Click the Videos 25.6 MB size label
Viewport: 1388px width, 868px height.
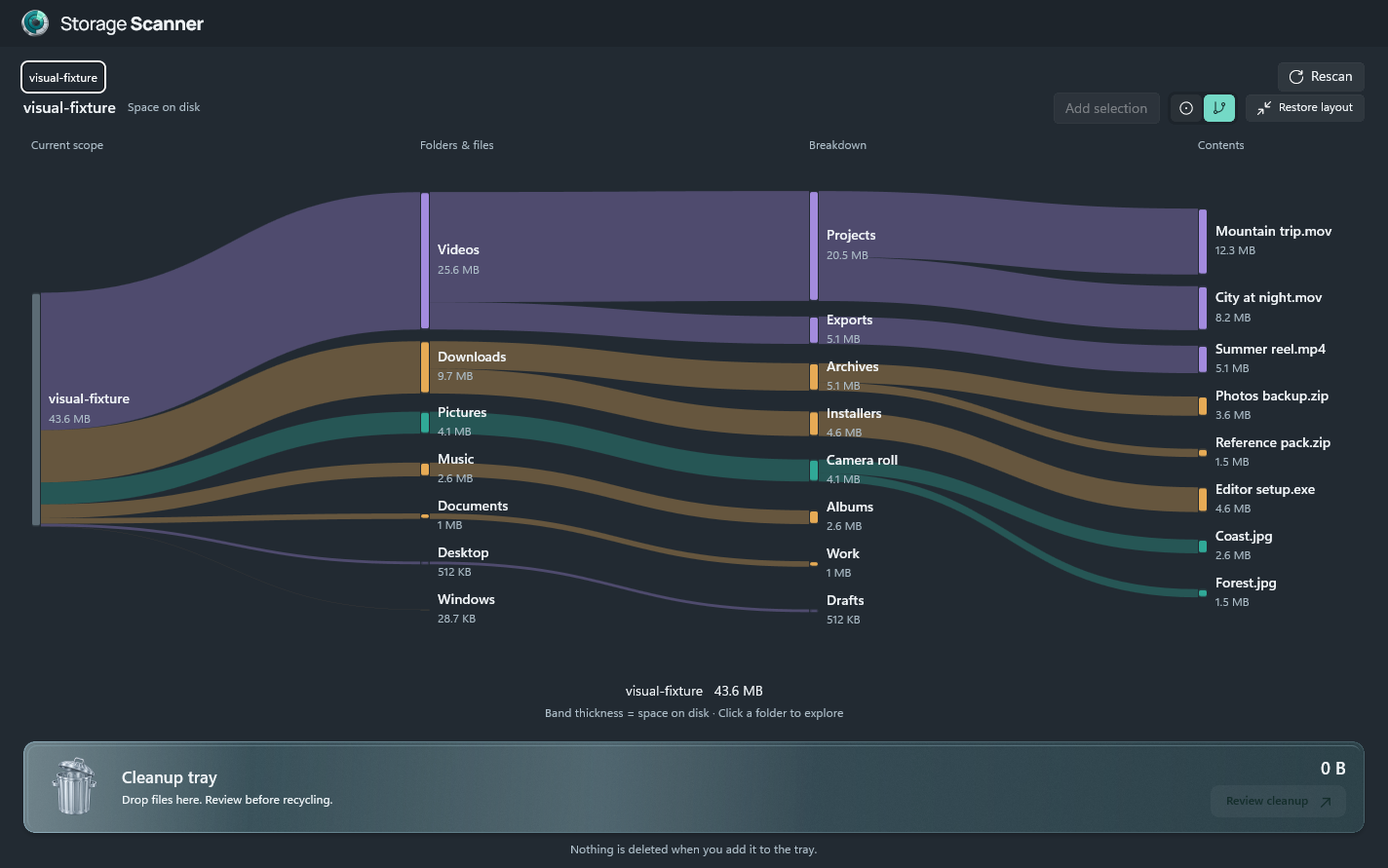tap(458, 270)
